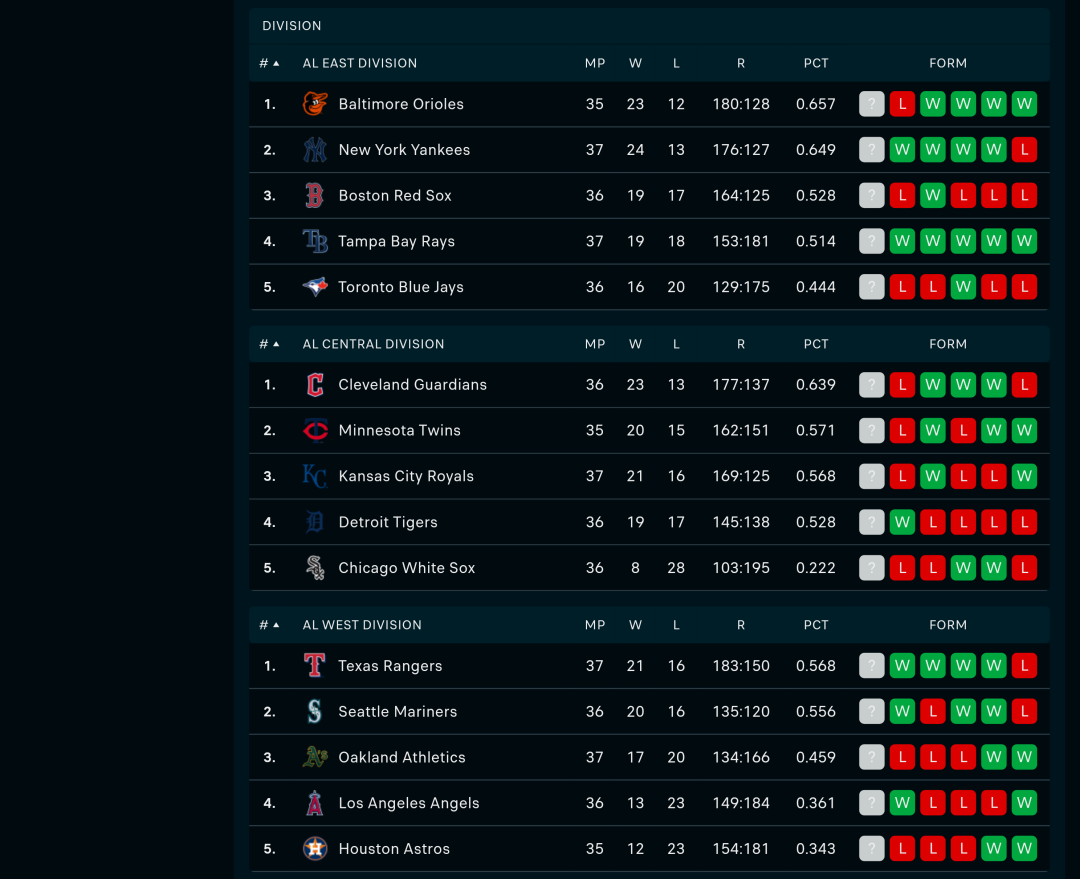Click Detroit Tigers' green win form badge
Image resolution: width=1080 pixels, height=879 pixels.
pyautogui.click(x=902, y=522)
